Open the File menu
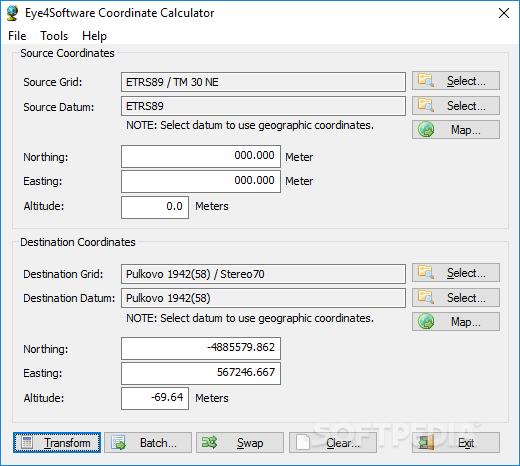The width and height of the screenshot is (520, 466). pos(17,36)
